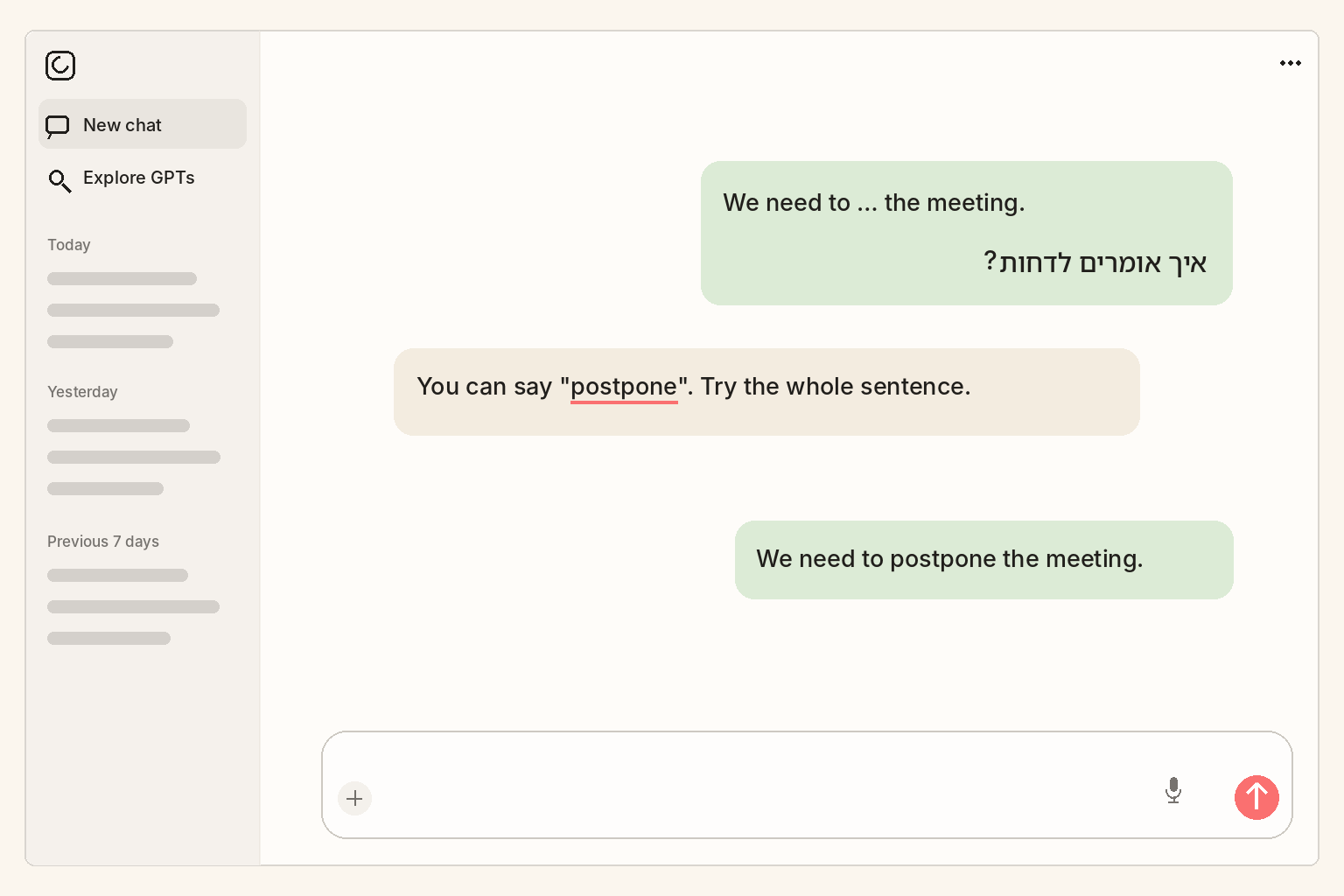The width and height of the screenshot is (1344, 896).
Task: Open the first chat under Previous 7 days
Action: tap(117, 575)
